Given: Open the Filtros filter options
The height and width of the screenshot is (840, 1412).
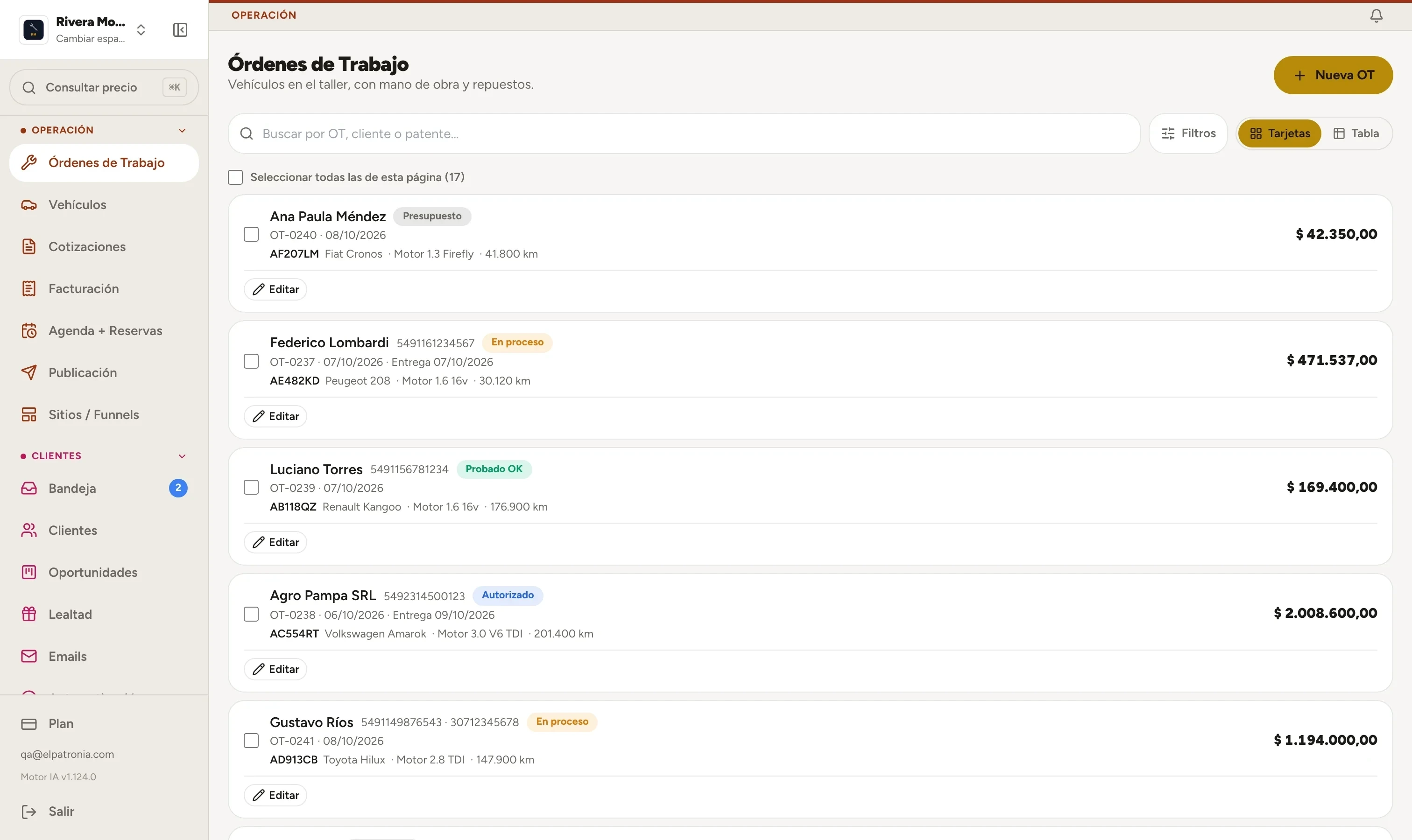Looking at the screenshot, I should click(1188, 133).
